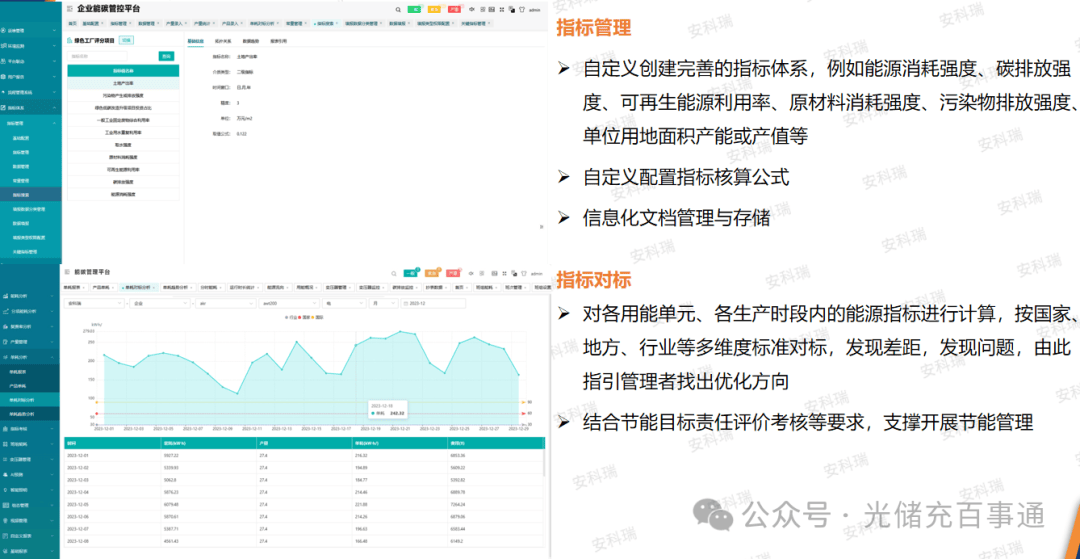Collapse the panel with the » arrow in upper window
Viewport: 1080px width, 559px height.
[x=539, y=225]
